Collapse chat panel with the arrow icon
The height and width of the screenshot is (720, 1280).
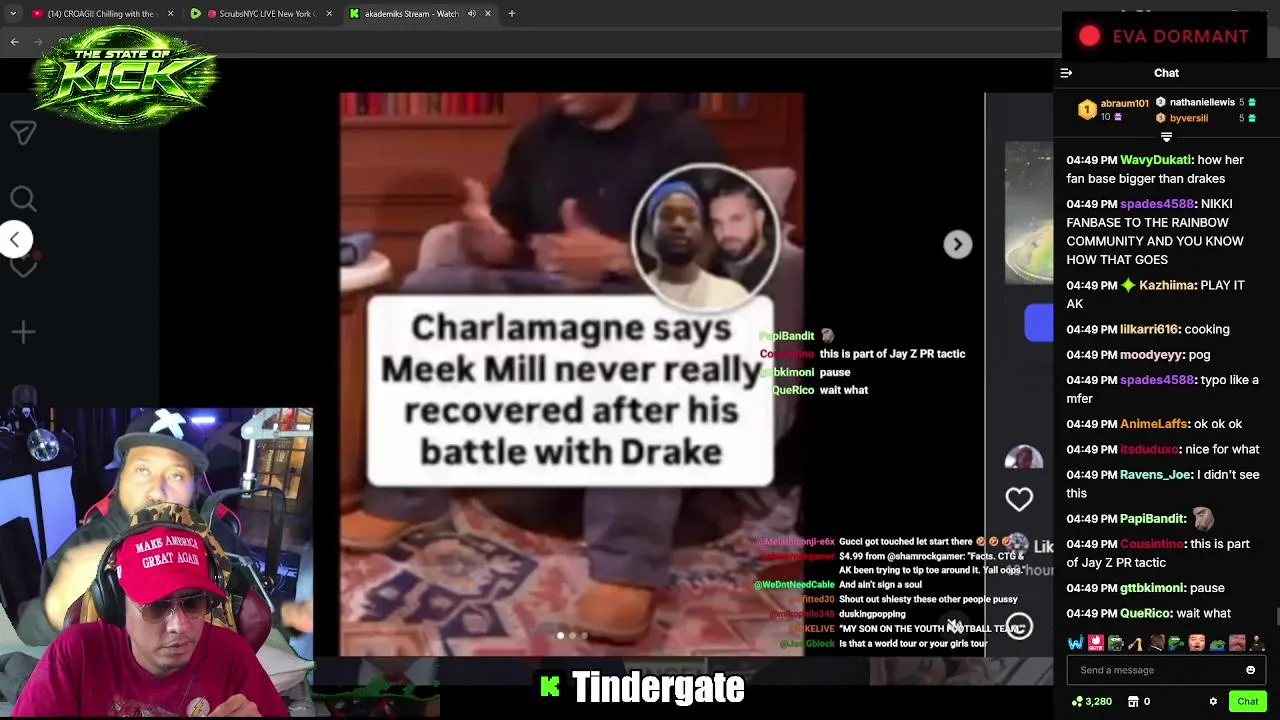pyautogui.click(x=1066, y=73)
